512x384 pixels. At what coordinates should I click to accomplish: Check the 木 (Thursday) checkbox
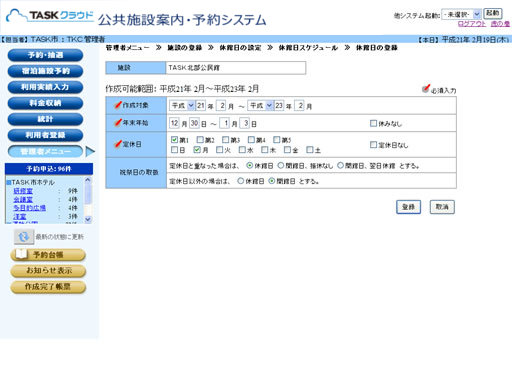point(265,150)
